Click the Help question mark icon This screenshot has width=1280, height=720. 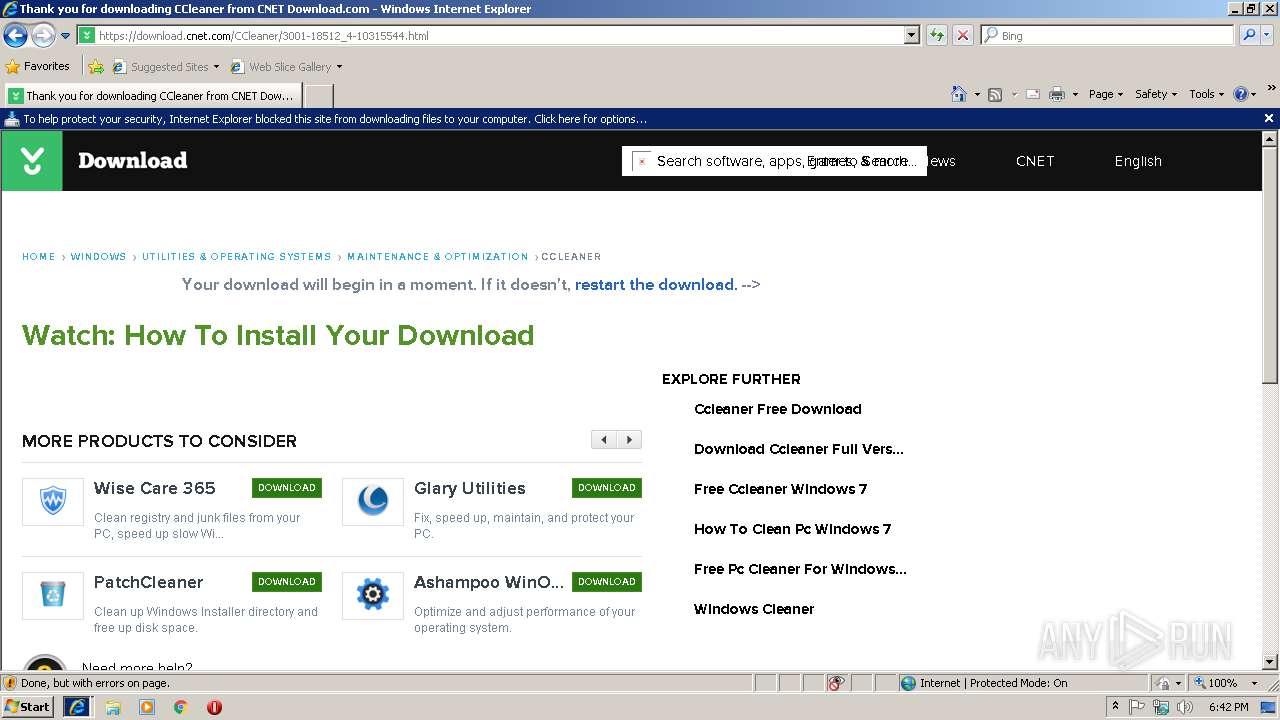pos(1241,94)
